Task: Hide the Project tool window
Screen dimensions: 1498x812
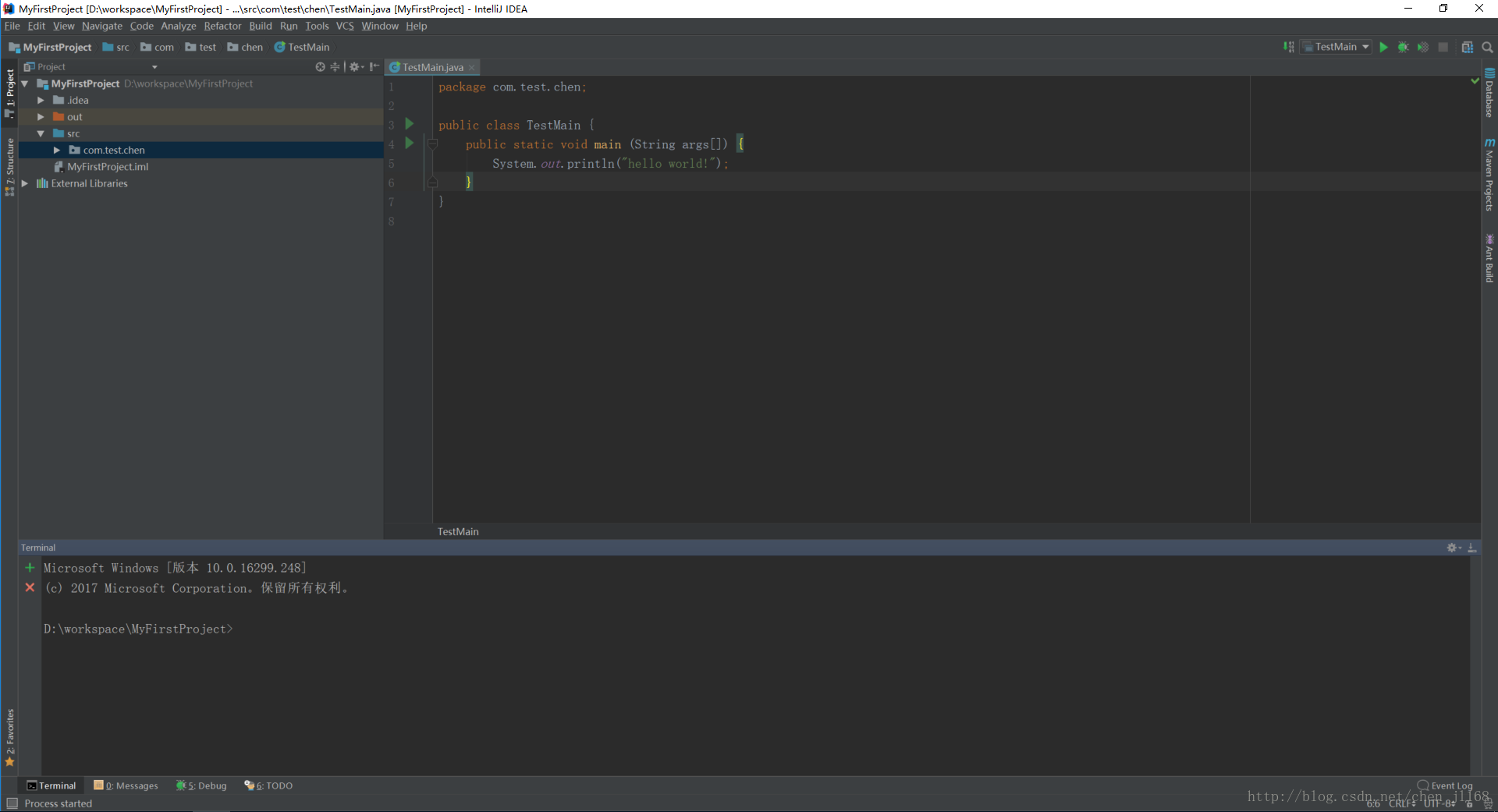Action: (x=374, y=67)
